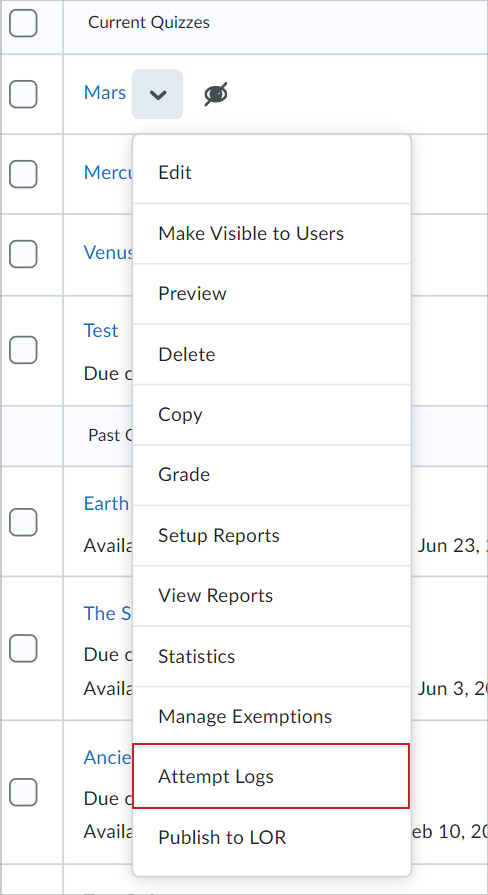Tick the select-all checkbox beside Current Quizzes
This screenshot has width=488, height=895.
23,23
